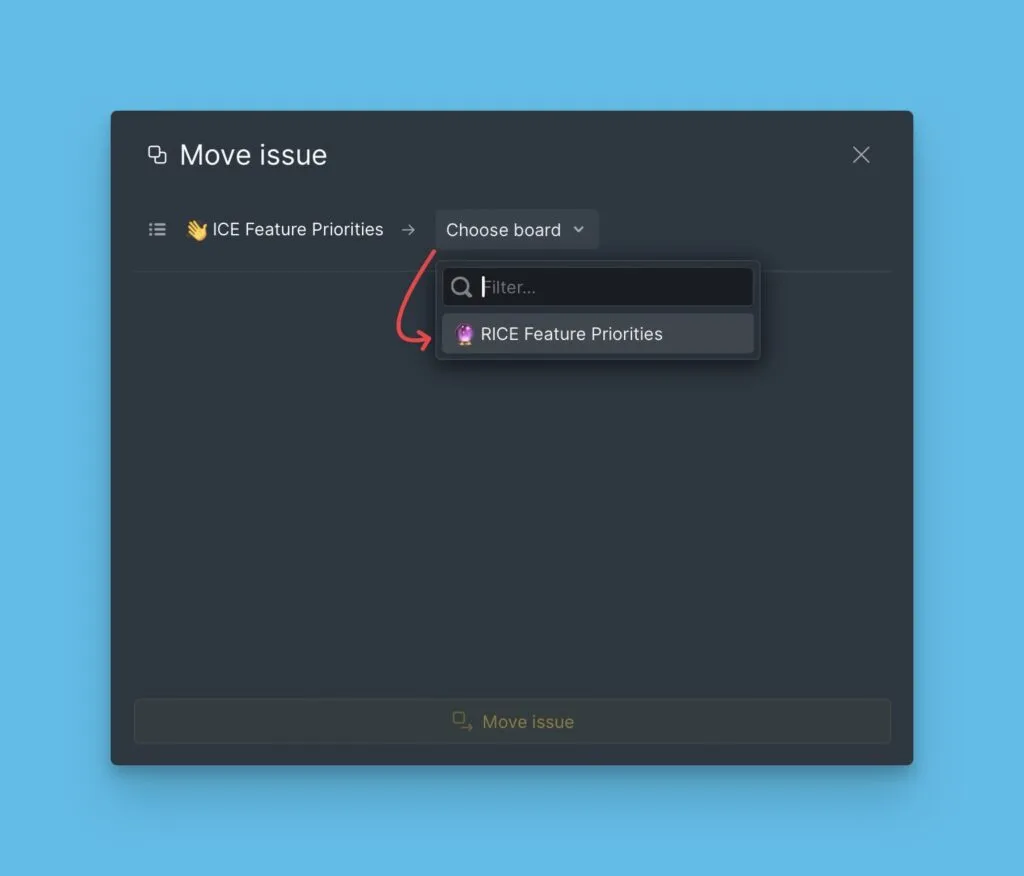This screenshot has height=876, width=1024.
Task: Click the empty dialog body area
Action: tap(512, 523)
